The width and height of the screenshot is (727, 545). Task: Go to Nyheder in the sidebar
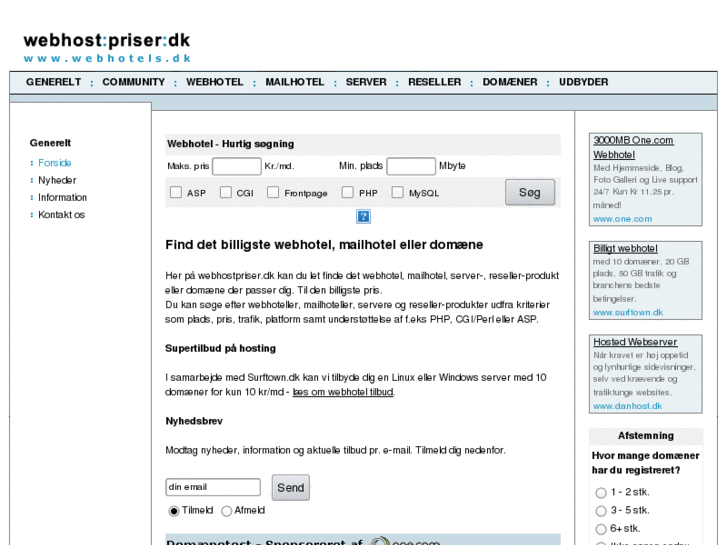coord(57,180)
